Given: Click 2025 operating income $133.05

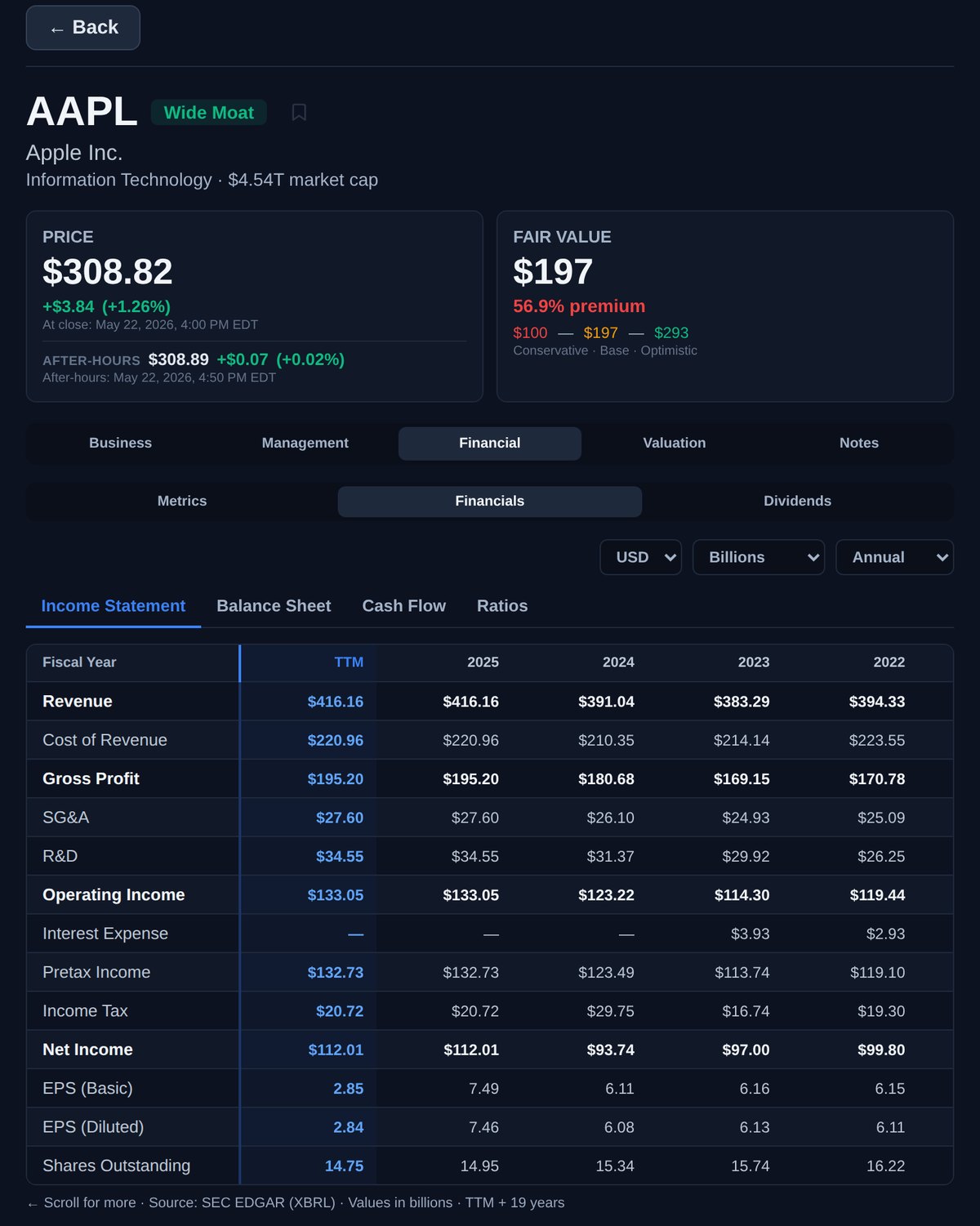Looking at the screenshot, I should pos(470,895).
